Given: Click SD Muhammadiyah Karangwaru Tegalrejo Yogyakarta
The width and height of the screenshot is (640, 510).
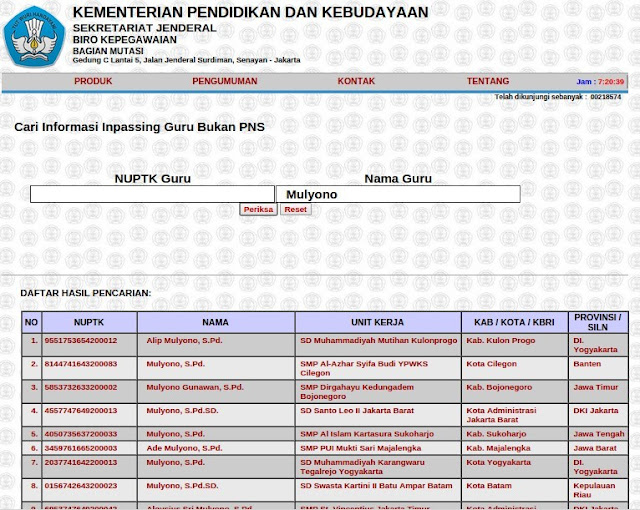Looking at the screenshot, I should pyautogui.click(x=362, y=467).
